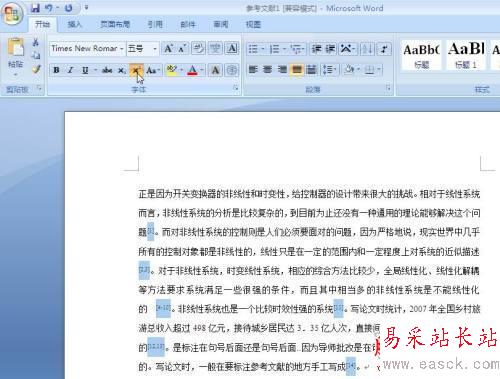Apply the 标题 1 style from gallery
500x379 pixels.
click(x=466, y=55)
